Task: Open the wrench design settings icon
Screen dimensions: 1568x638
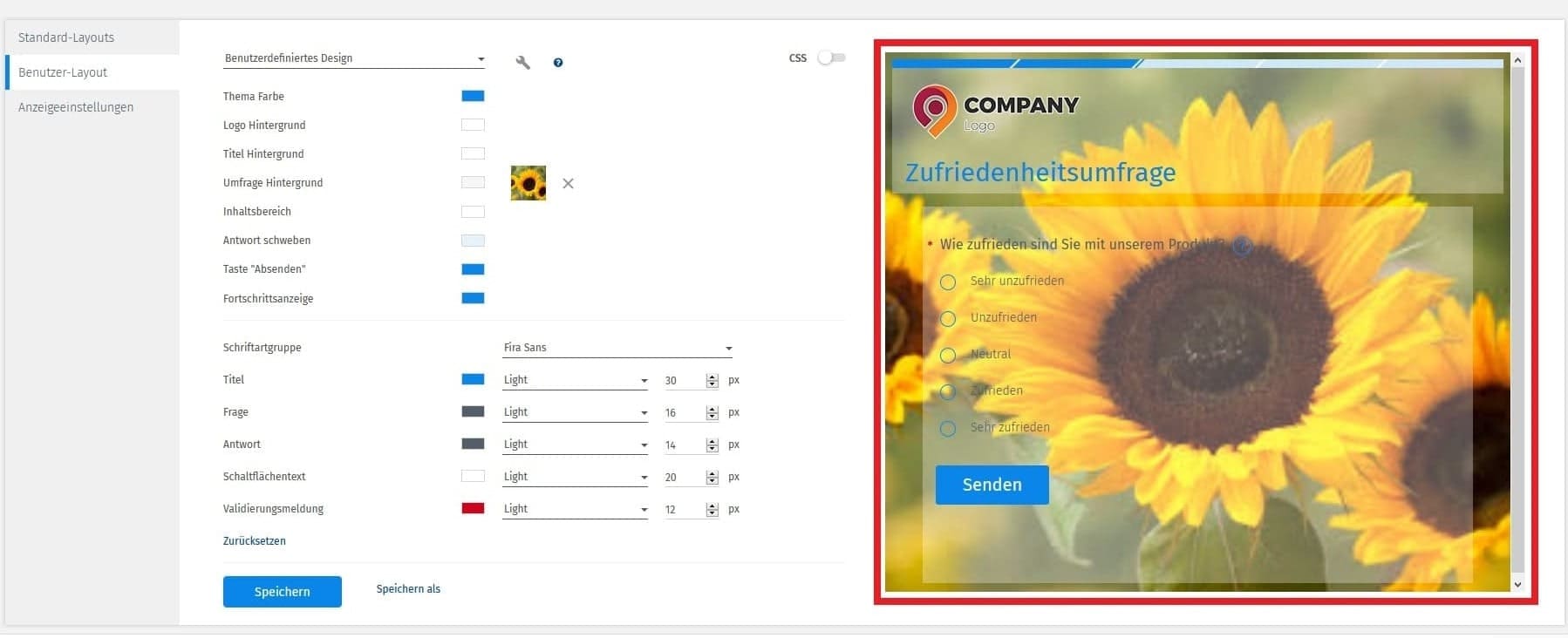Action: click(x=522, y=63)
